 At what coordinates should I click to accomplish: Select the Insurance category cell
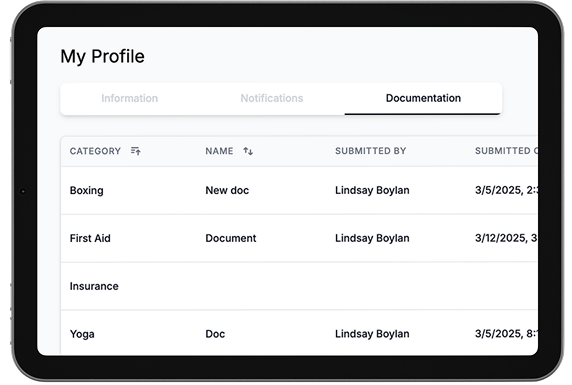[x=94, y=286]
